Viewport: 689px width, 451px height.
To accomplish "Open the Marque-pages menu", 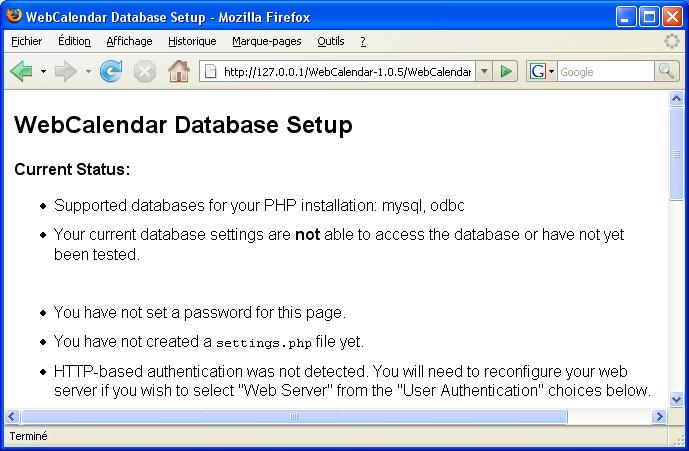I will [267, 41].
